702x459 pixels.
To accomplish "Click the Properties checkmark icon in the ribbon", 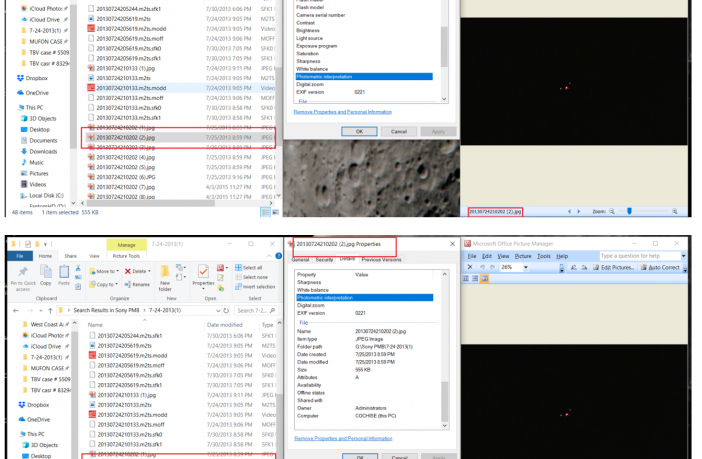I will [x=203, y=271].
